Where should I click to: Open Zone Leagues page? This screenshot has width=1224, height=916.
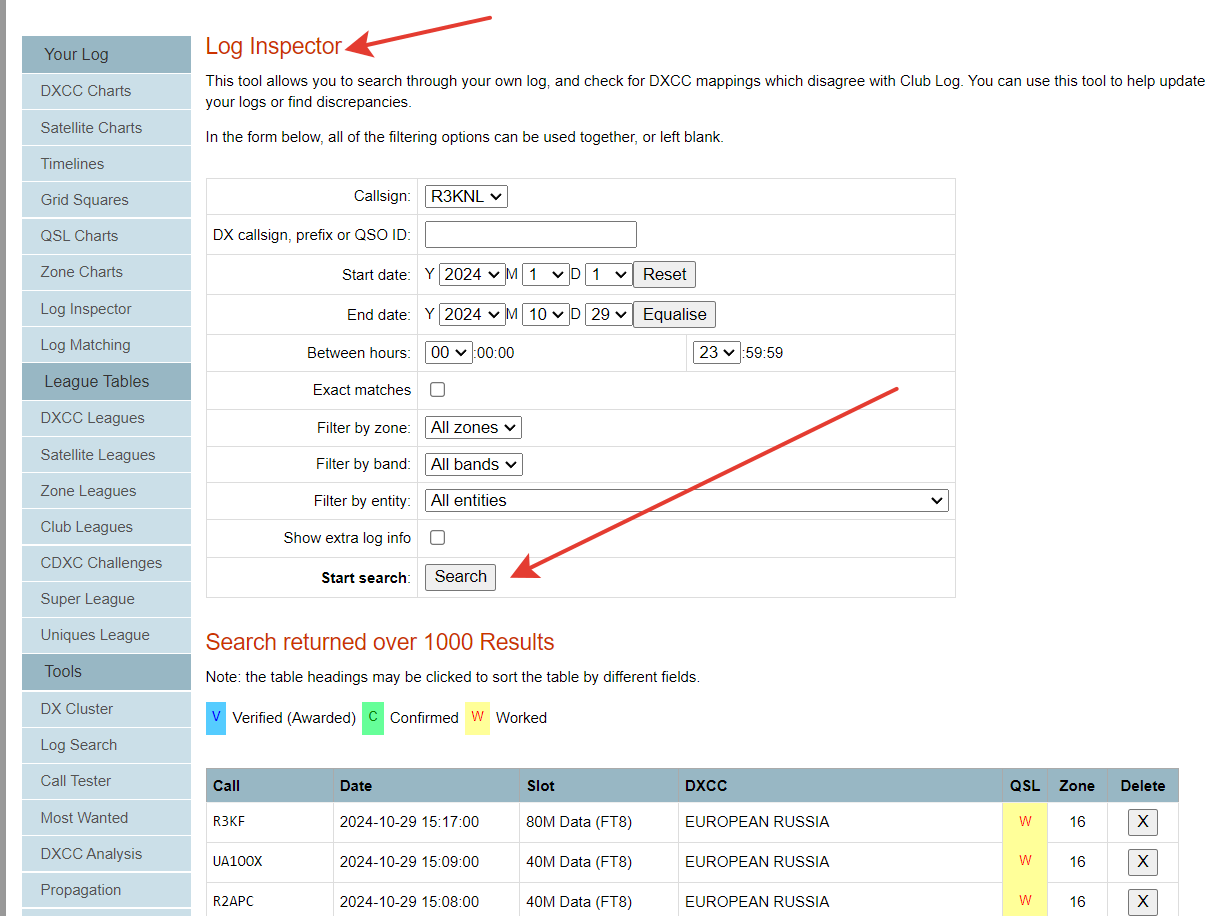pos(106,491)
